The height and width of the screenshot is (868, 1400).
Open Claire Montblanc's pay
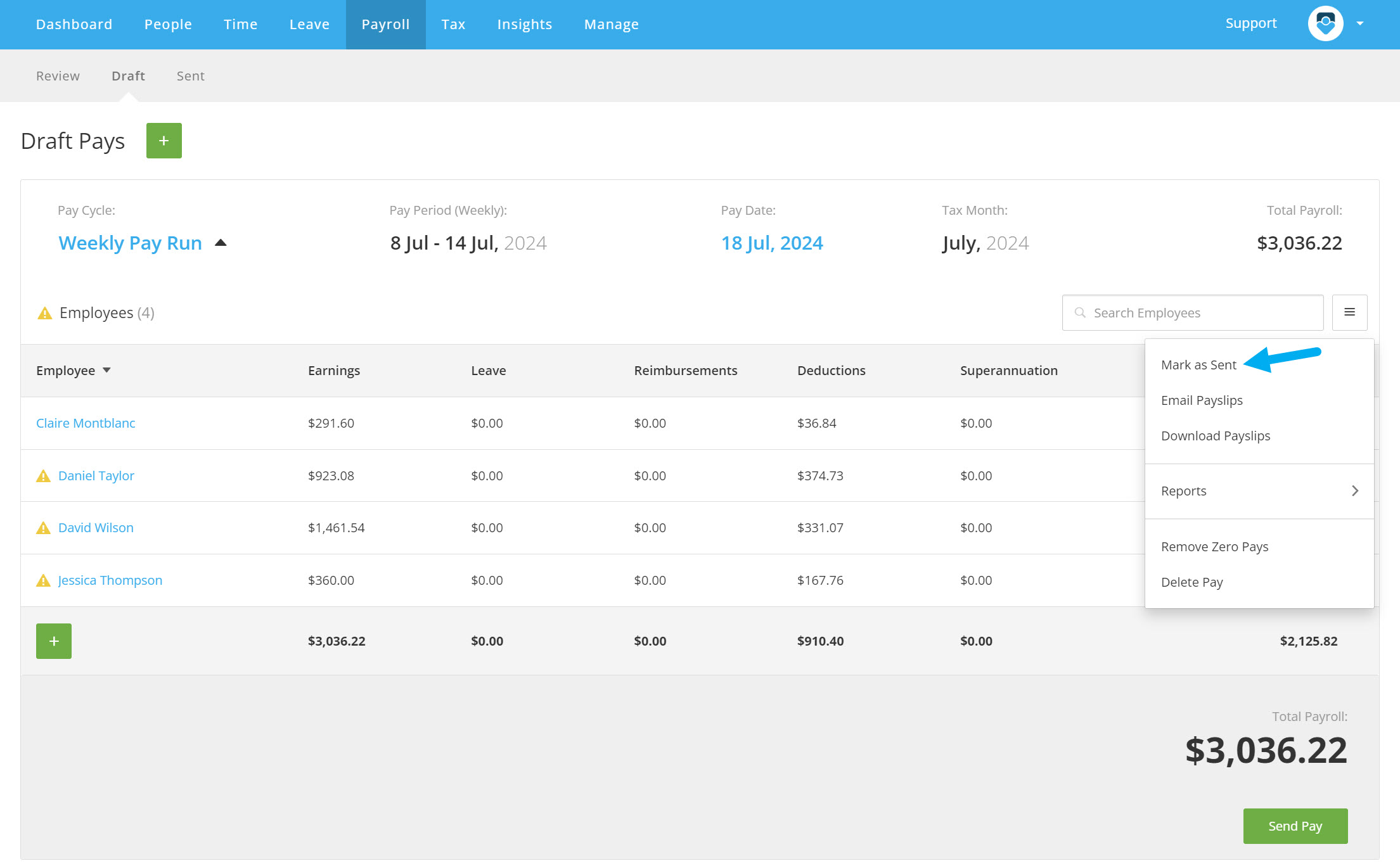point(86,423)
